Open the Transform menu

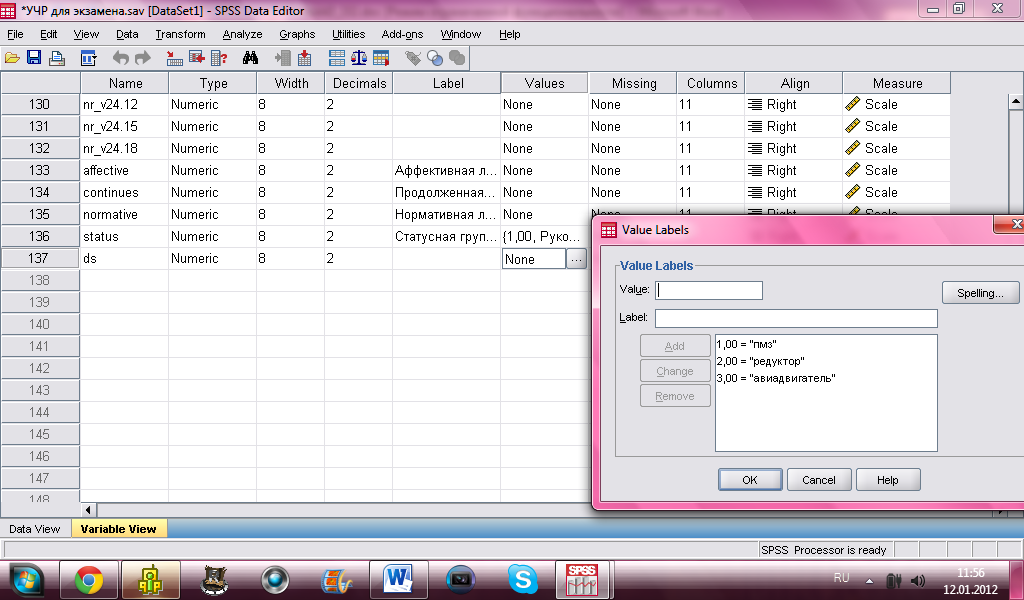tap(180, 34)
